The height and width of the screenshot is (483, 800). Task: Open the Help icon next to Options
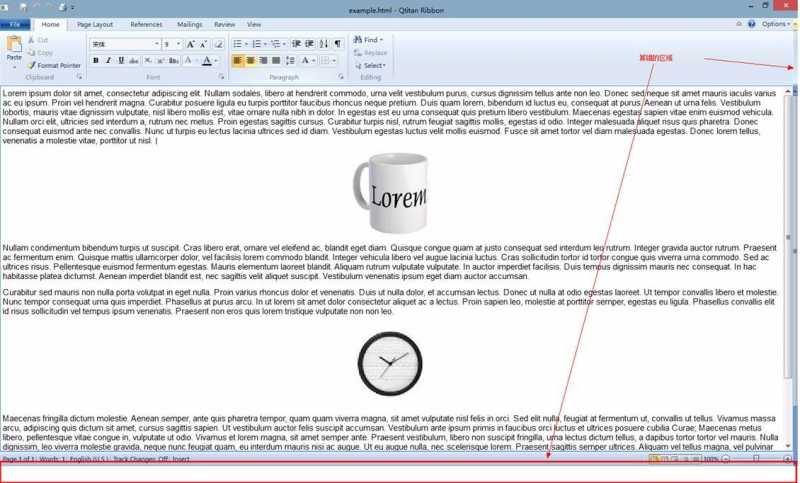coord(751,24)
